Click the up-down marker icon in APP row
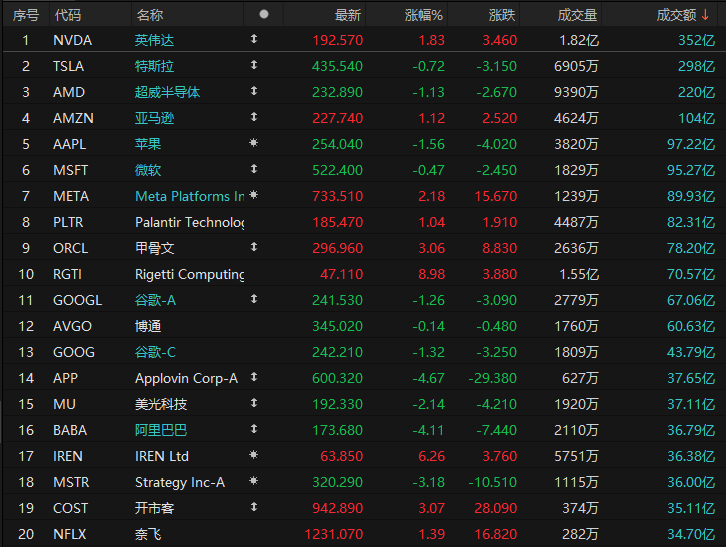726x547 pixels. 254,377
